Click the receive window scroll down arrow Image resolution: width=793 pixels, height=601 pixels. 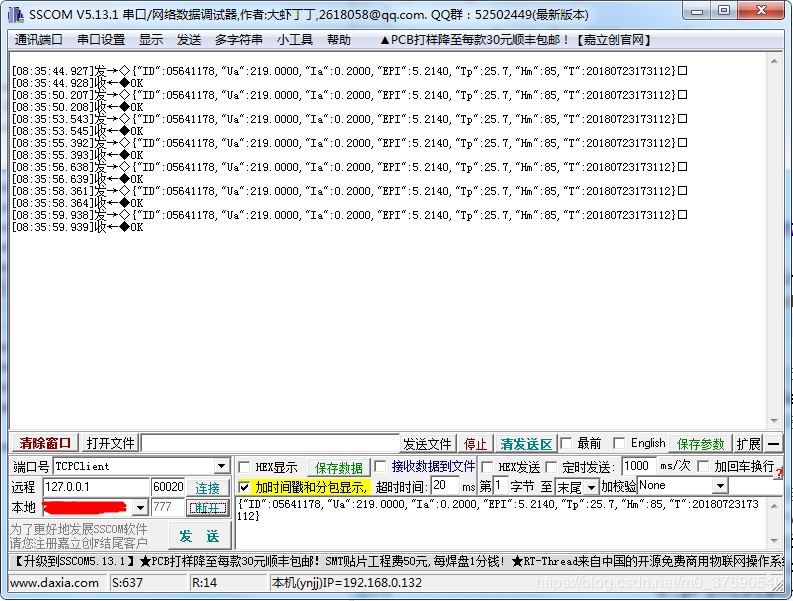point(774,421)
